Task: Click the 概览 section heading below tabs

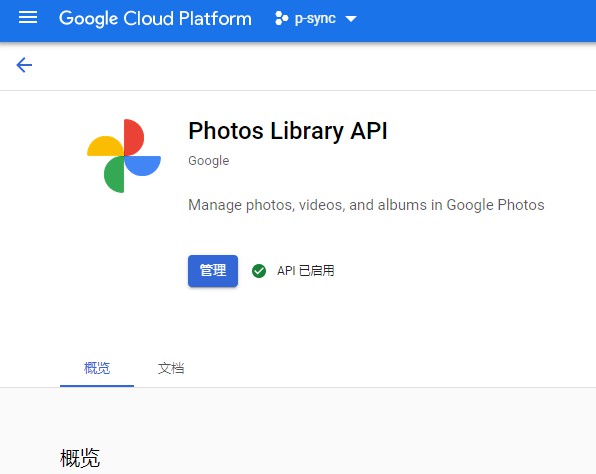Action: (x=80, y=458)
